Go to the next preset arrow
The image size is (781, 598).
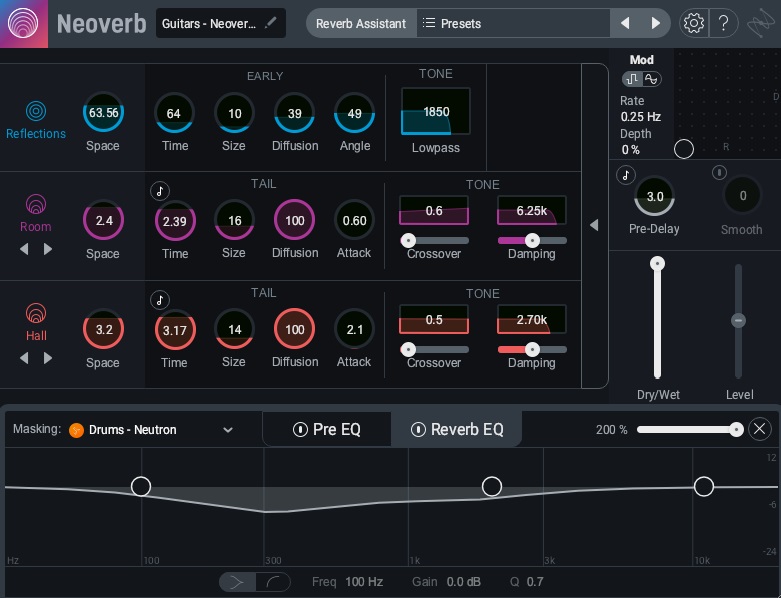pos(655,23)
